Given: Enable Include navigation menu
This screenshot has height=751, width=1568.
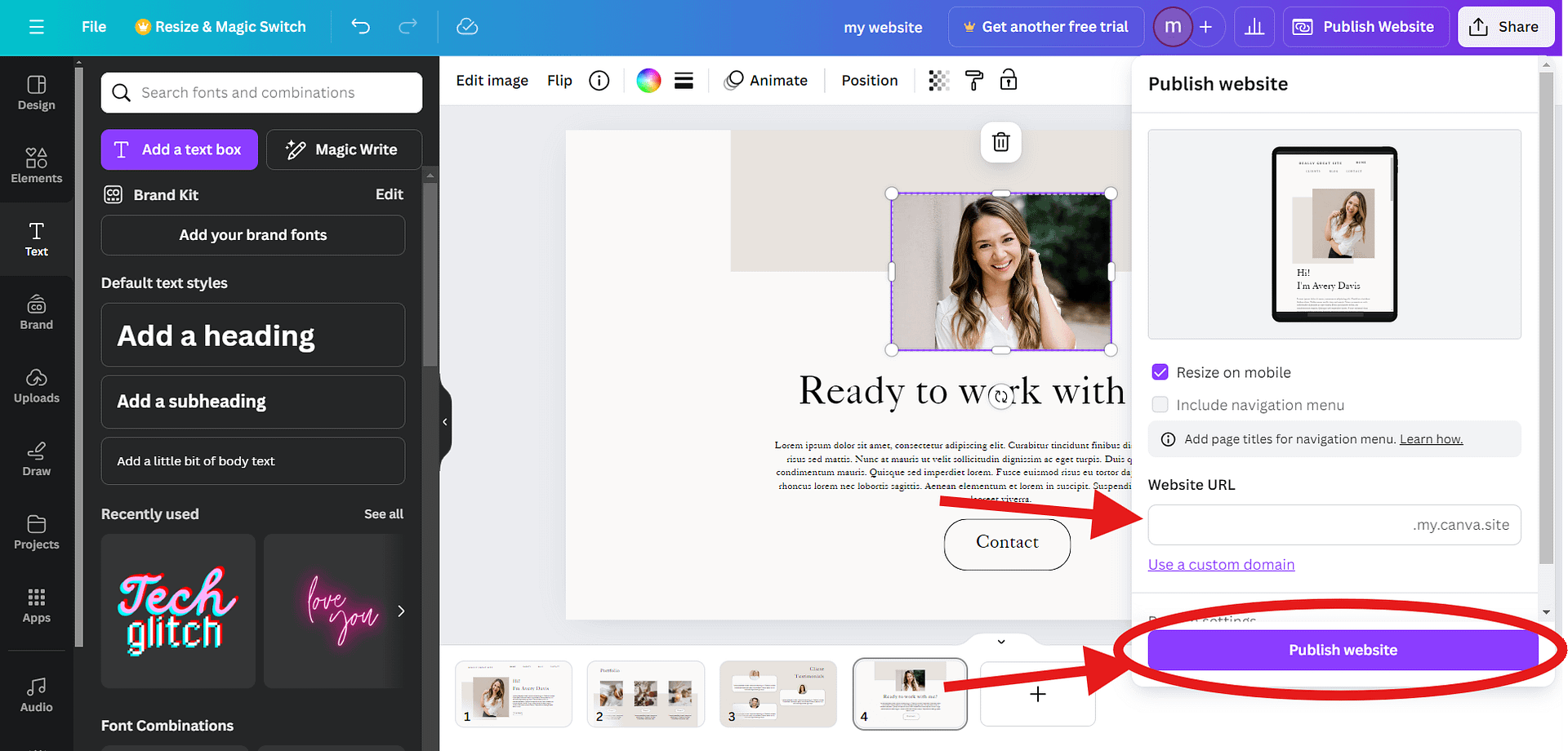Looking at the screenshot, I should click(1160, 404).
